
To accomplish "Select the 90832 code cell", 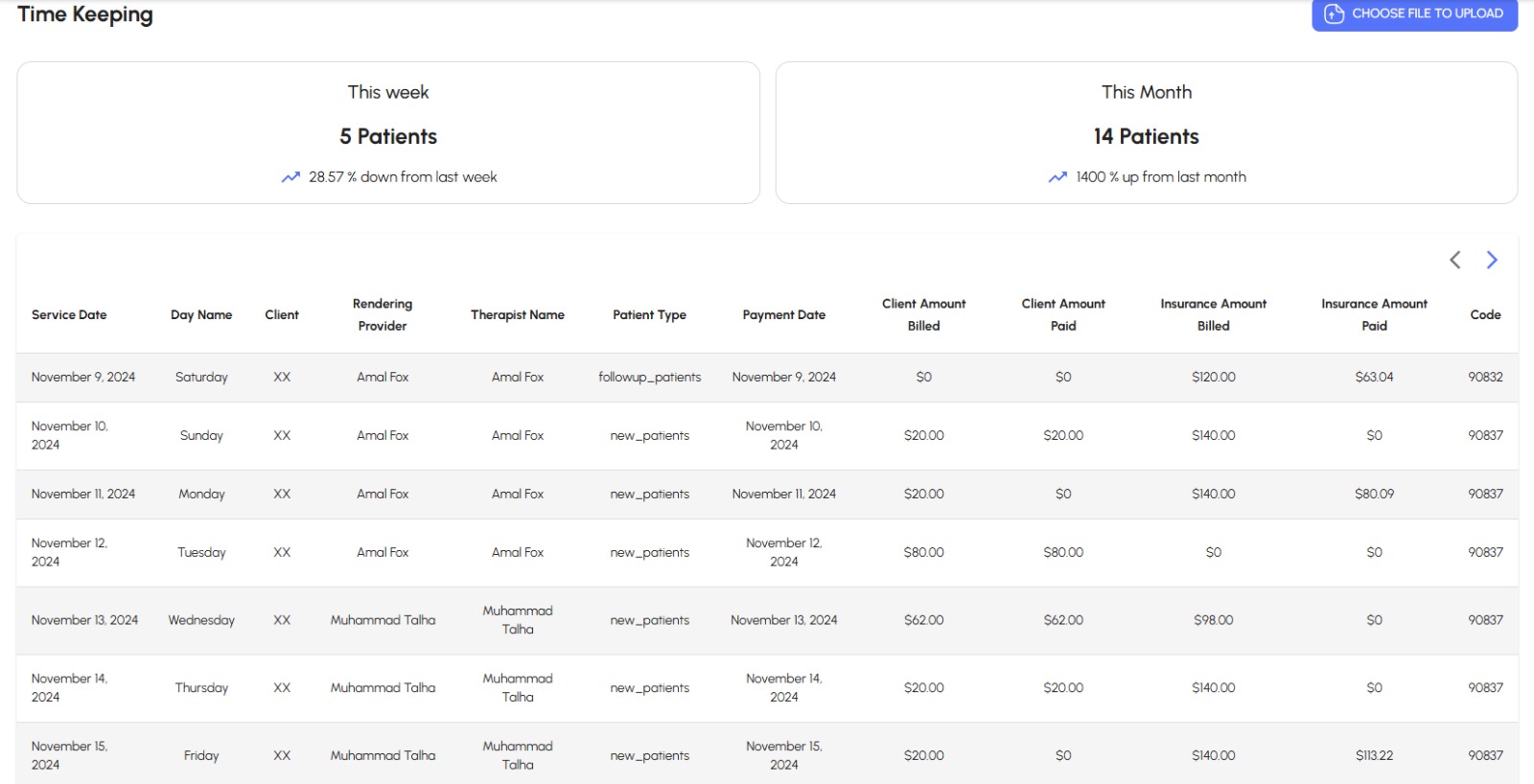I will click(1485, 377).
